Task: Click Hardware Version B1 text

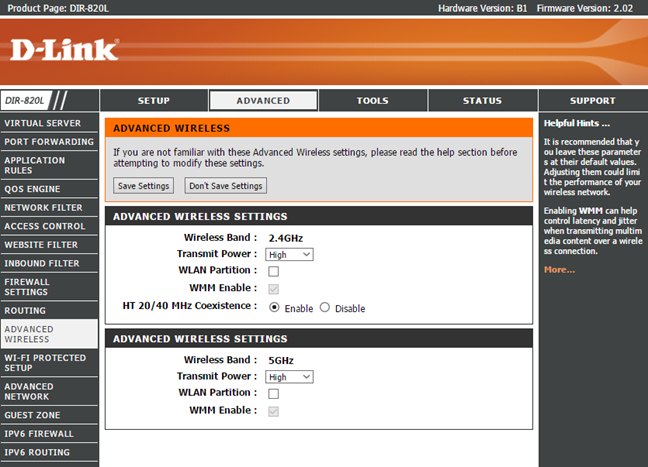Action: [483, 8]
